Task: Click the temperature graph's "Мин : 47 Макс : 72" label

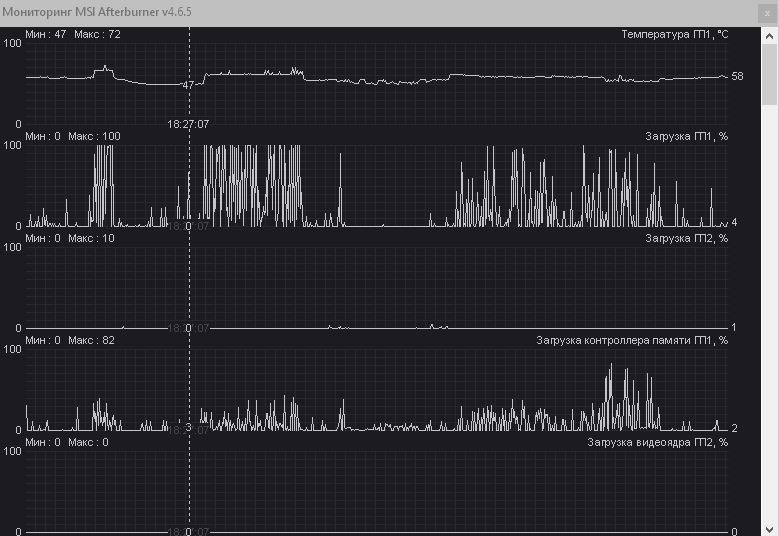Action: point(73,34)
